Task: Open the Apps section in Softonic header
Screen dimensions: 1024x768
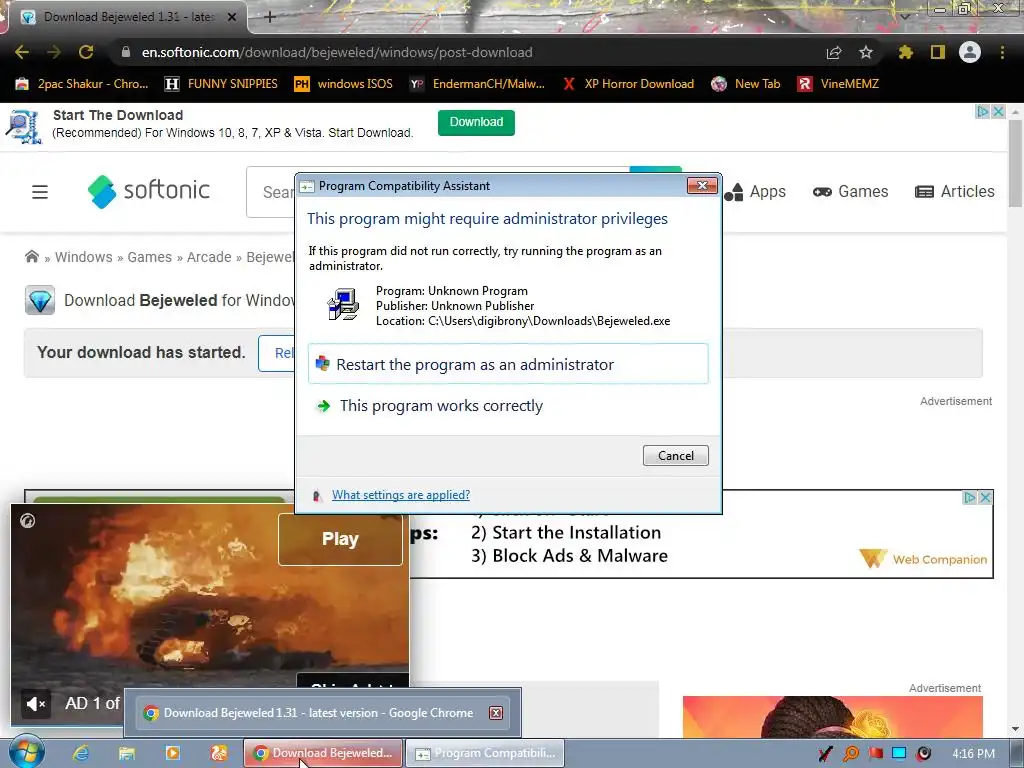Action: [x=755, y=191]
